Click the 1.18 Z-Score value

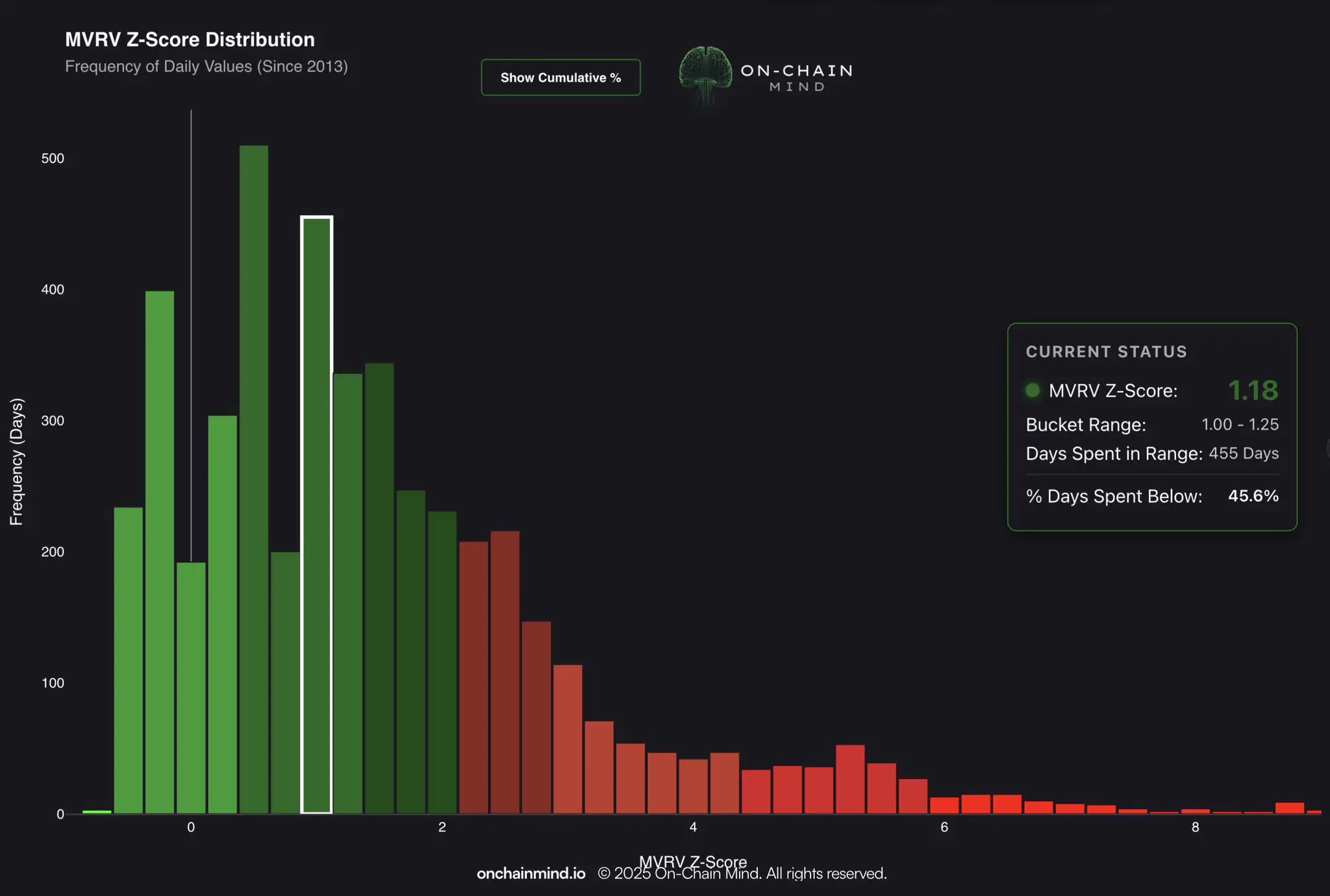(x=1253, y=390)
